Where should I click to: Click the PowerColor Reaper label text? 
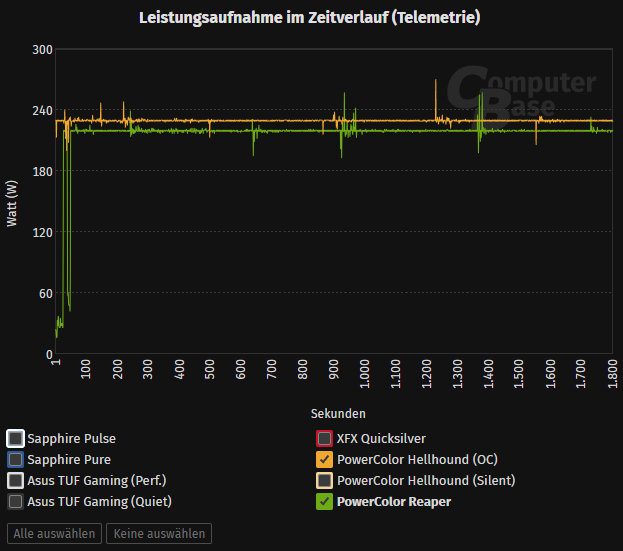(394, 502)
